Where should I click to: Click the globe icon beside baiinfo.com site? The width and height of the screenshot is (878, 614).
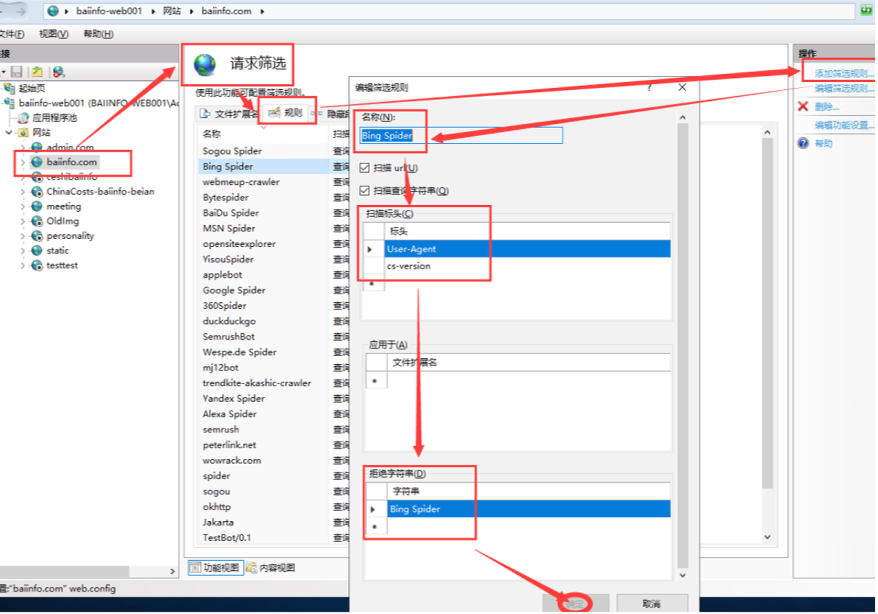click(37, 162)
